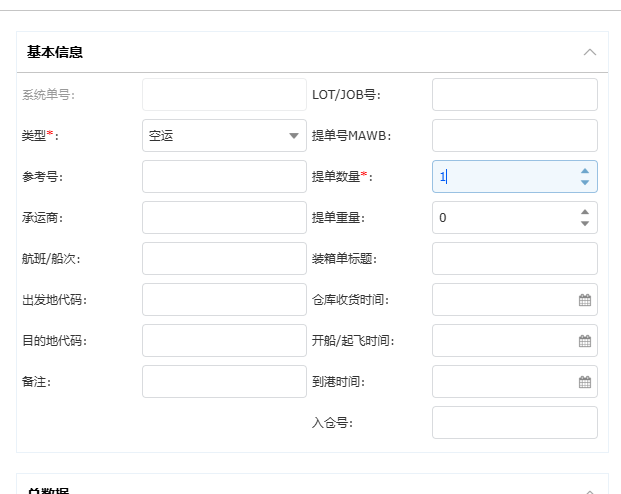Screen dimensions: 621x494
Task: Decrease 提单重量 with down arrow
Action: [x=585, y=223]
